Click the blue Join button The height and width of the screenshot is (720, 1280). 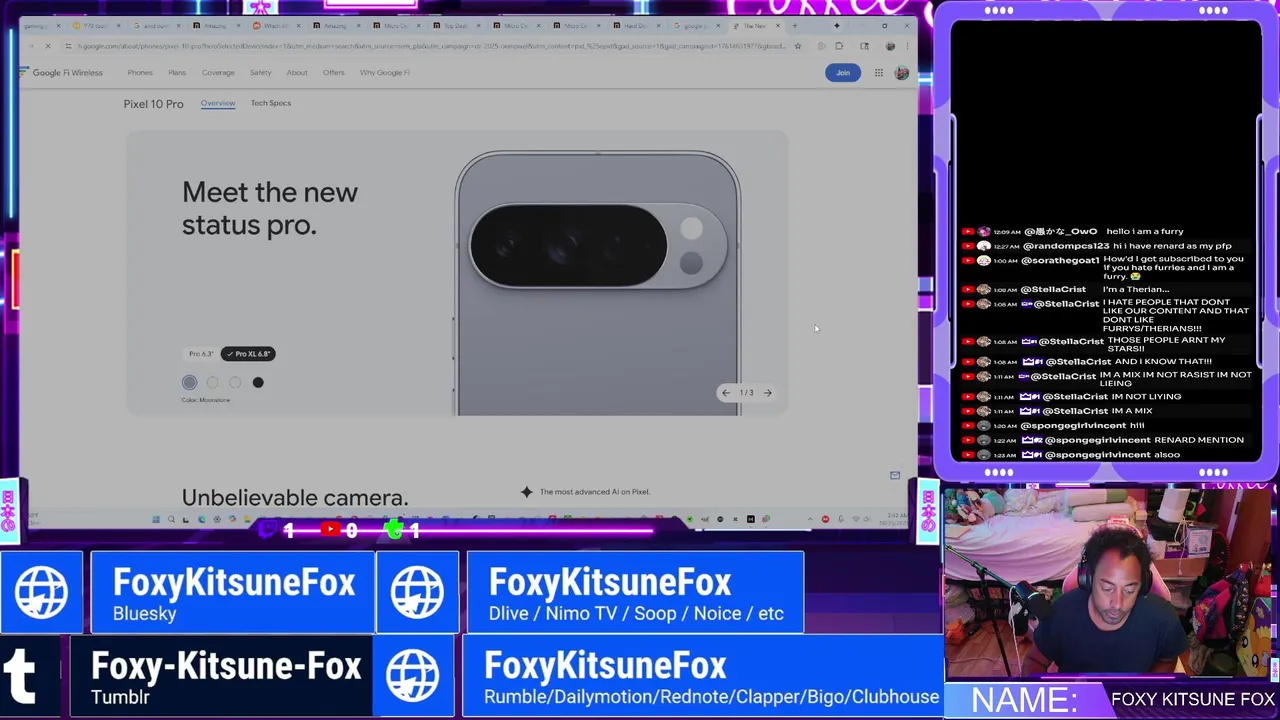click(843, 72)
